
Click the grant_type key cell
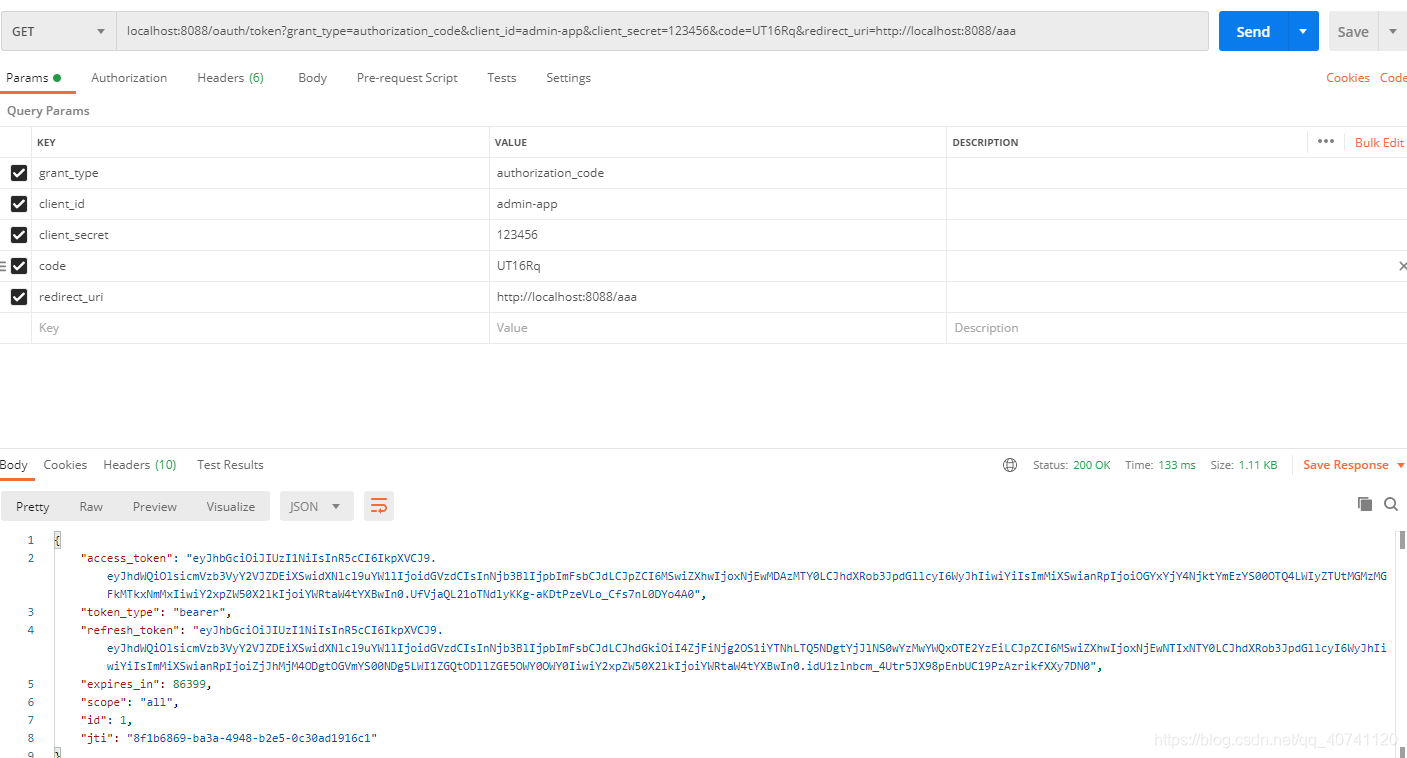tap(260, 173)
